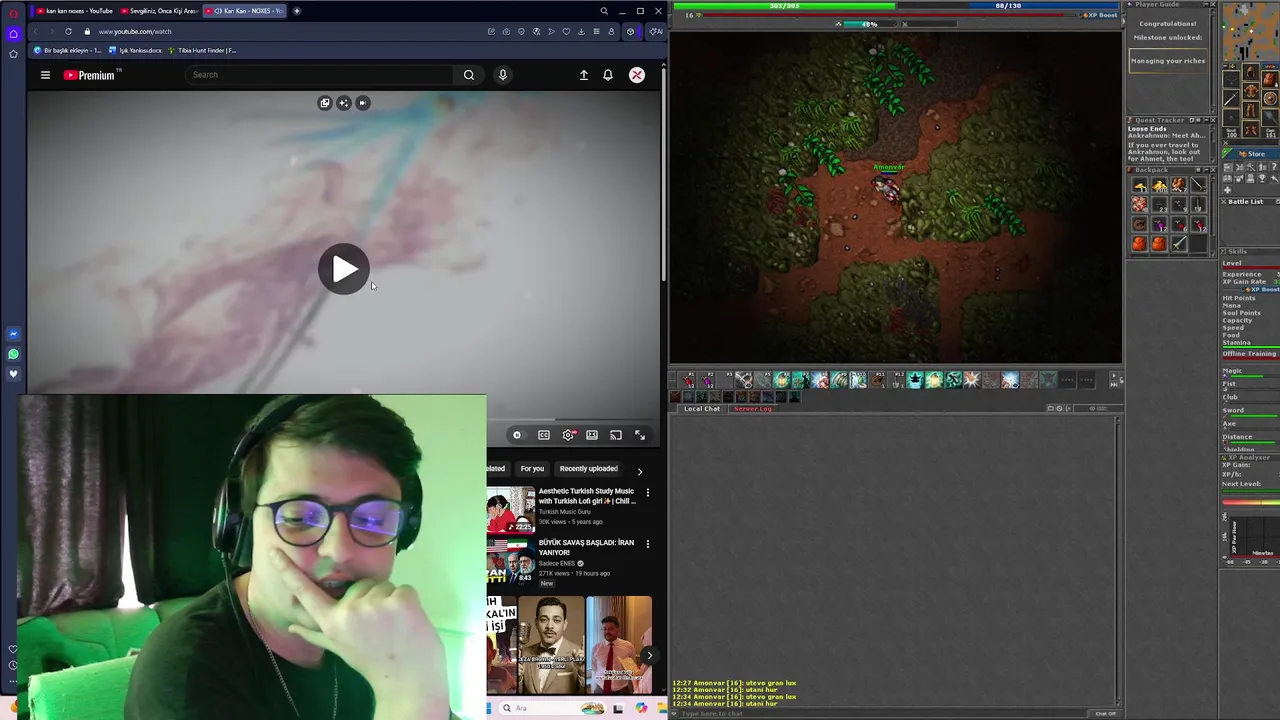Viewport: 1280px width, 720px height.
Task: Advance the Shorts shelf with next arrow
Action: 649,656
